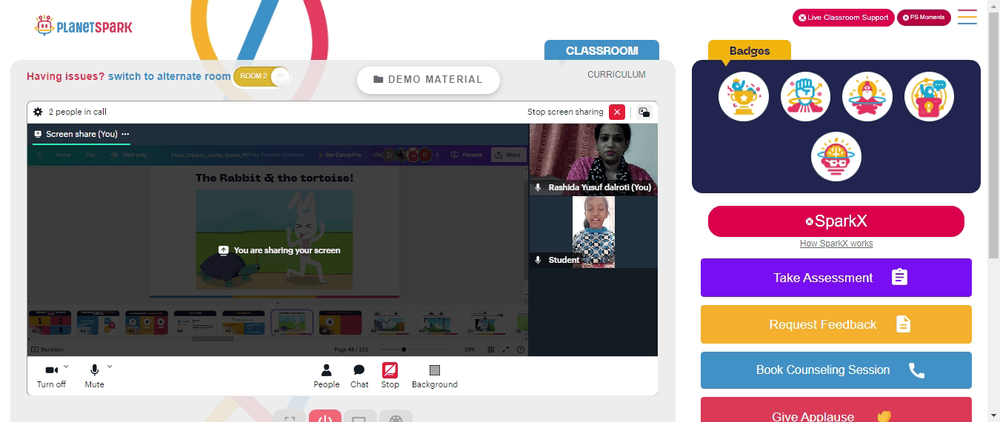The height and width of the screenshot is (422, 1000).
Task: Click Canva help question mark icon
Action: (520, 349)
